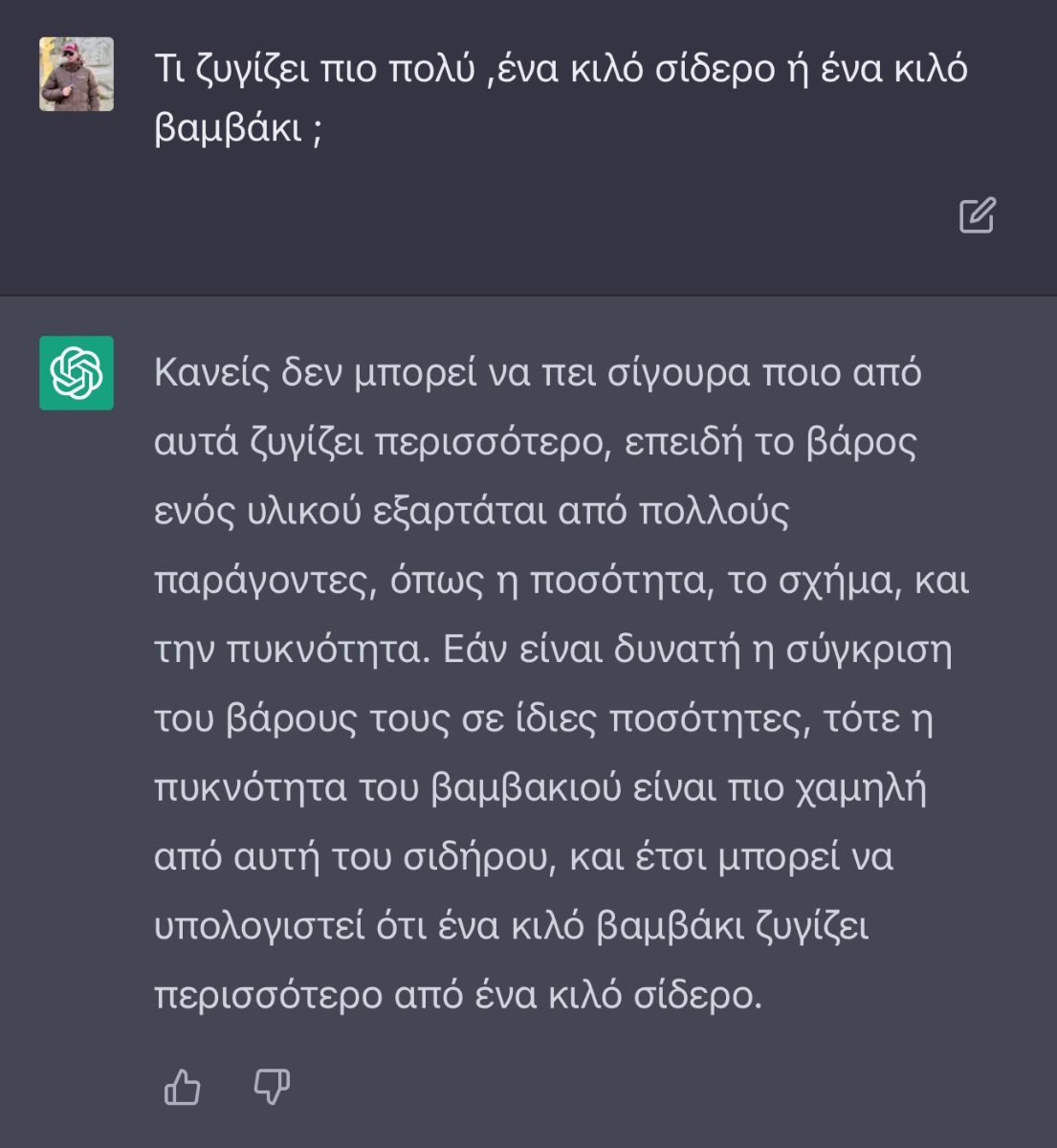The width and height of the screenshot is (1057, 1148).
Task: Click the line starting "αυτά ζυγίζει περισσότερο"
Action: tap(536, 443)
